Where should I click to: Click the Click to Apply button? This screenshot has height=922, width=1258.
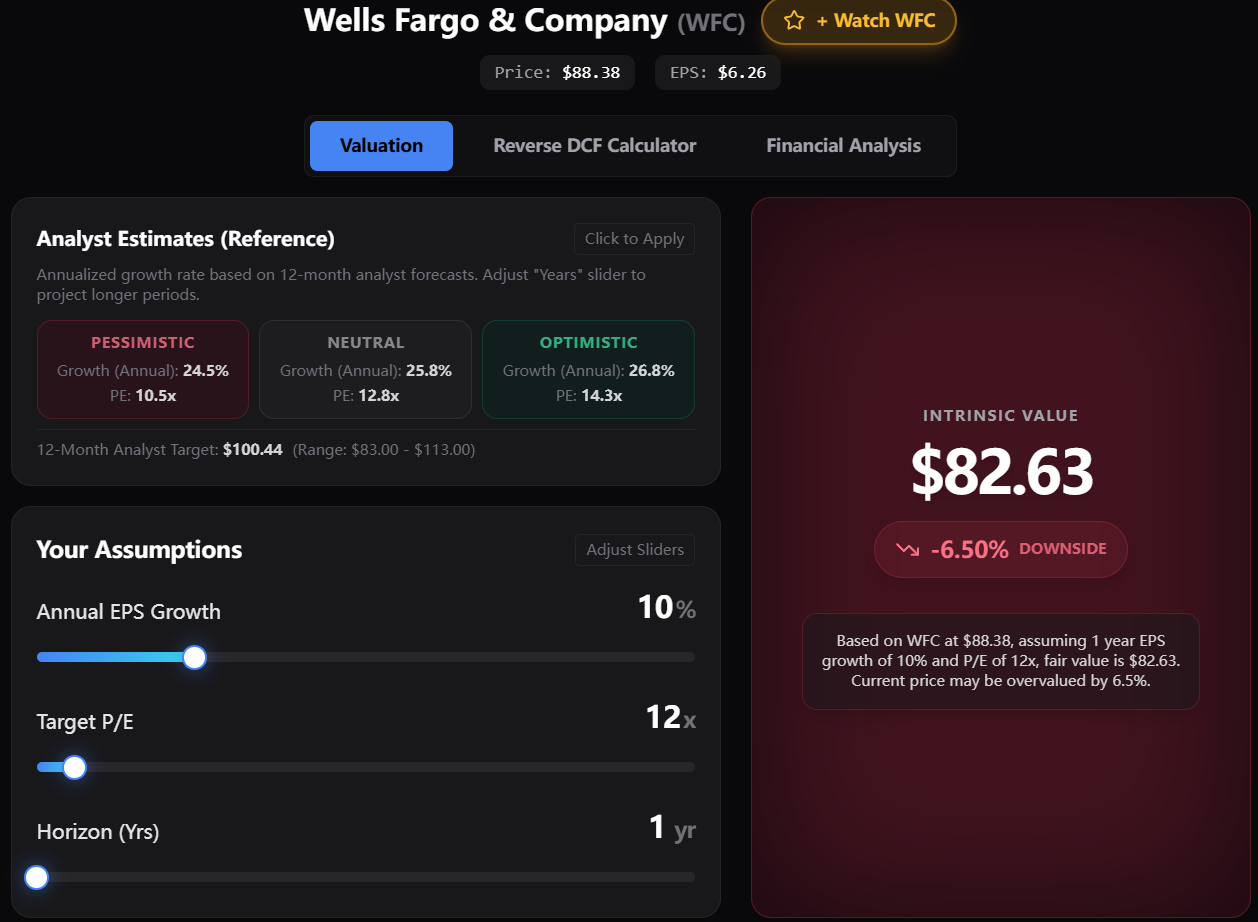click(634, 239)
